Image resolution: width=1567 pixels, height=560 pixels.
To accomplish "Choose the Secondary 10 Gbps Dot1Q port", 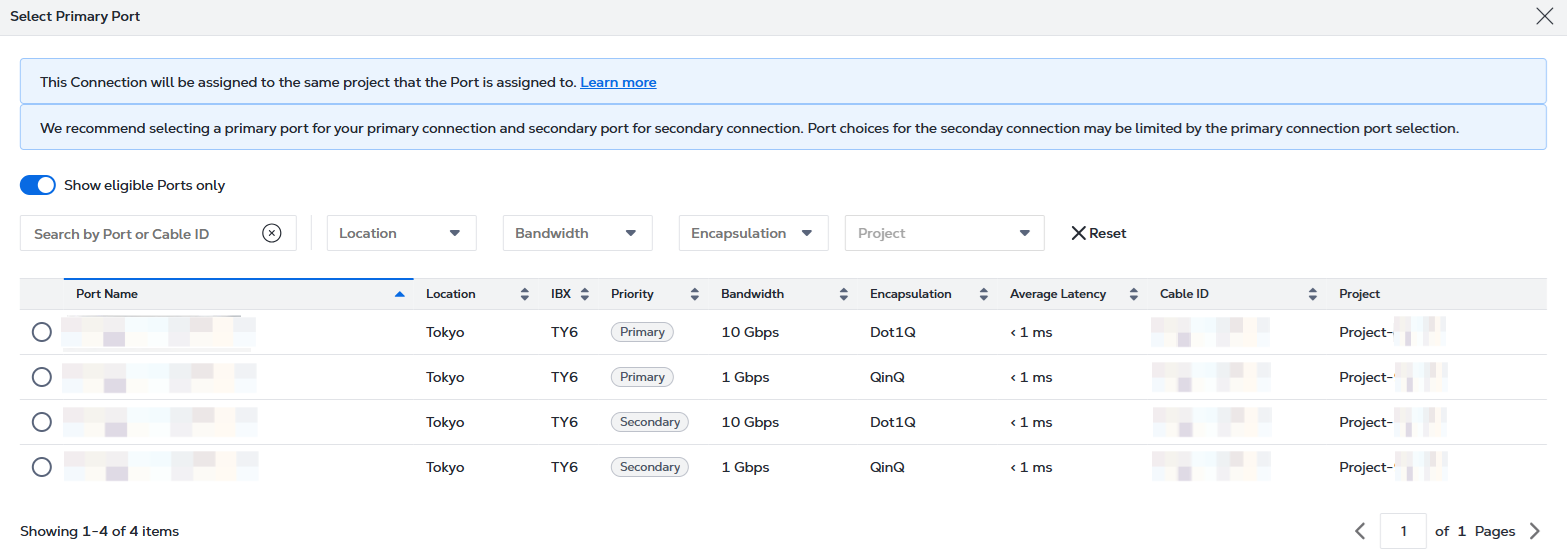I will click(42, 422).
